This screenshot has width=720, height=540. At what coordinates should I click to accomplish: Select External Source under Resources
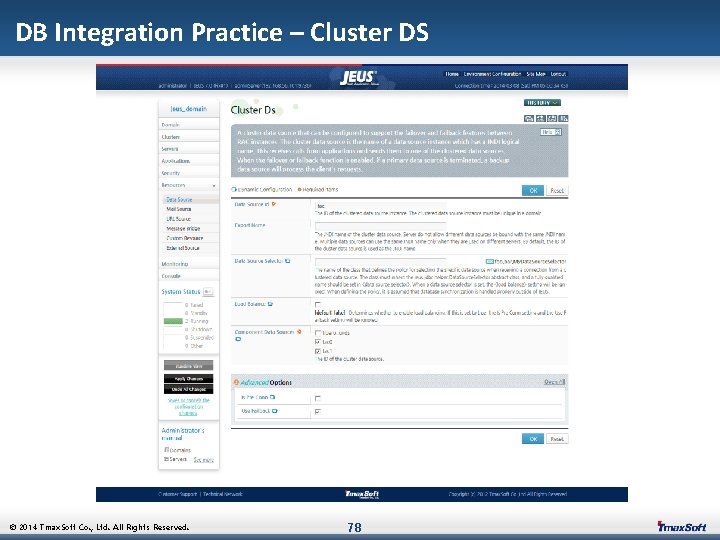tap(191, 248)
